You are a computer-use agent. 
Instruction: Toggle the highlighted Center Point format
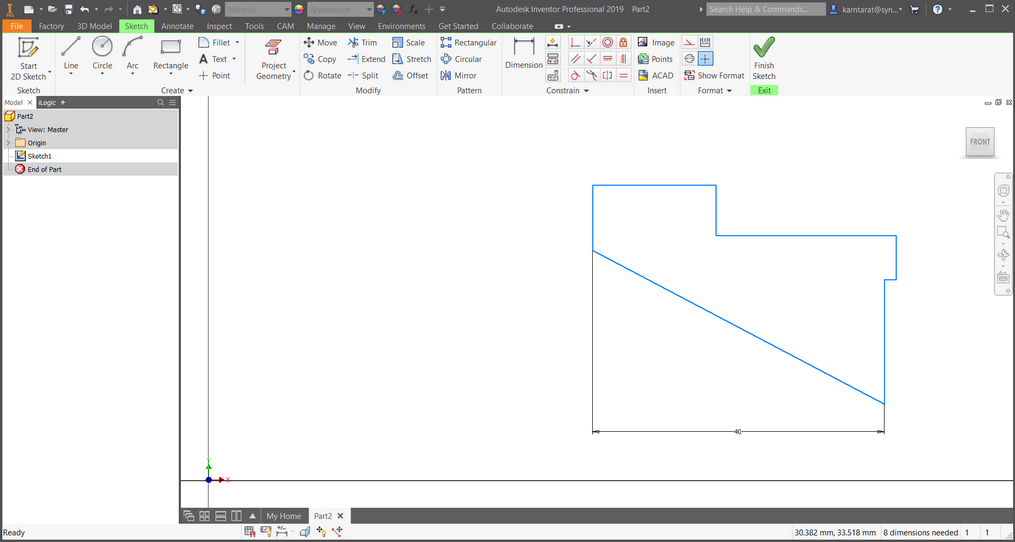pos(706,59)
